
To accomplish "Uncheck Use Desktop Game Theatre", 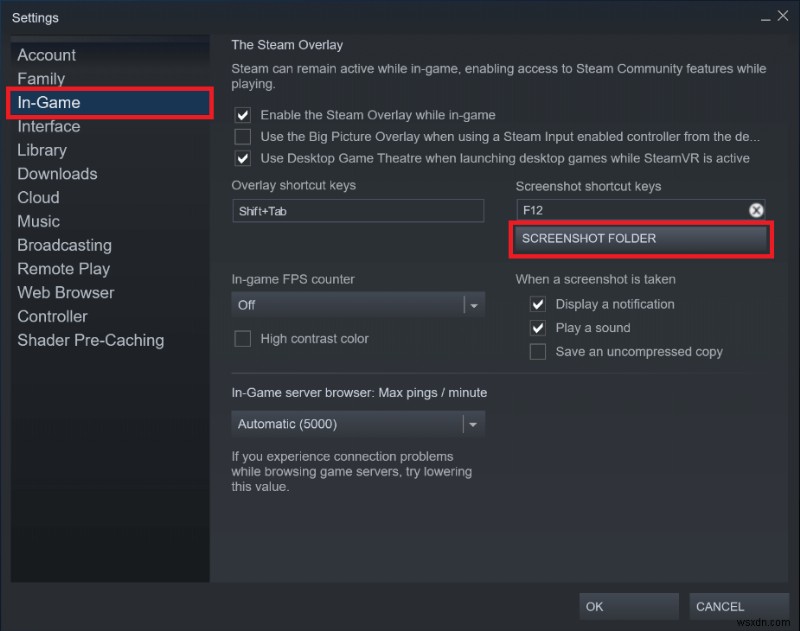I will [x=242, y=158].
